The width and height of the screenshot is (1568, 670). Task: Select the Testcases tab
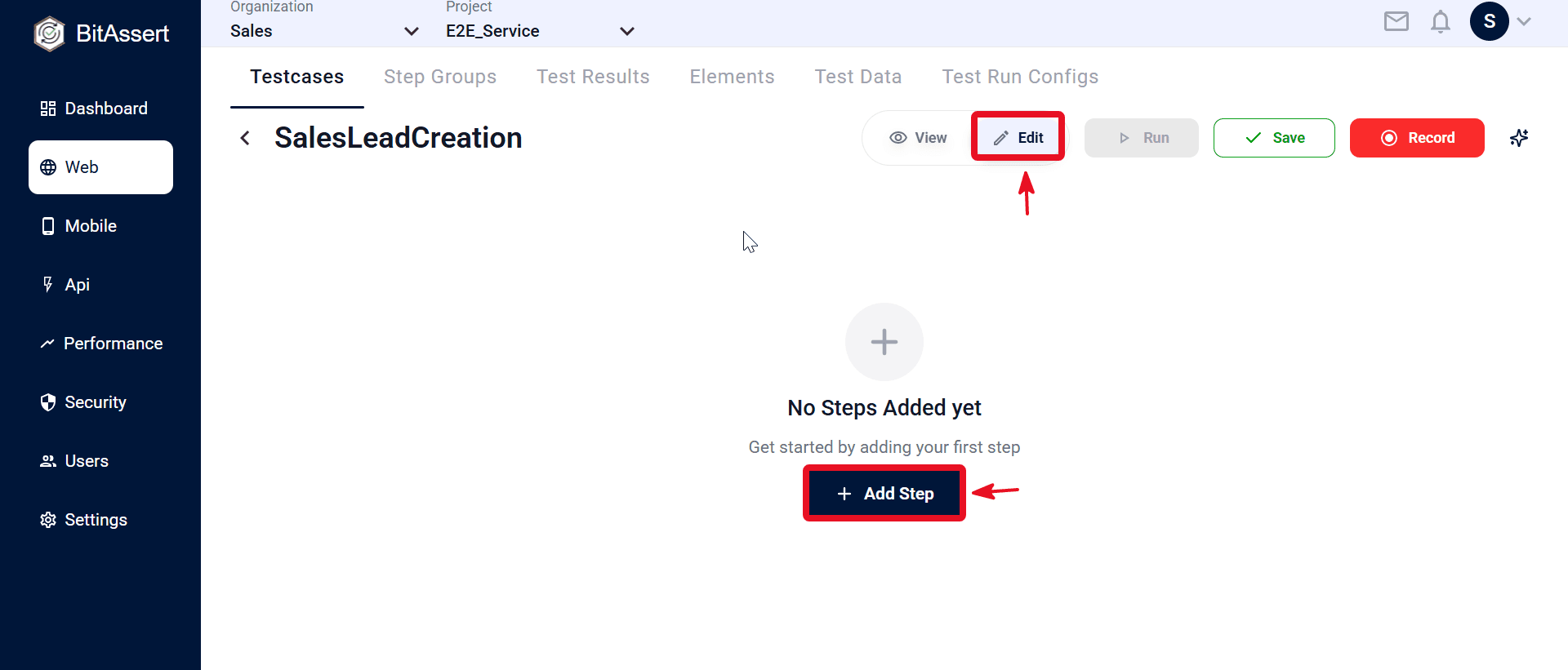coord(297,77)
